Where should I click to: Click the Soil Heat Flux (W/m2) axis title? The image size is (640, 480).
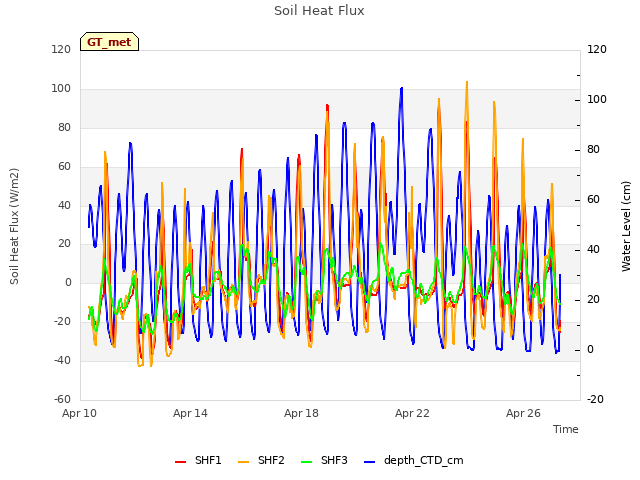(x=14, y=226)
